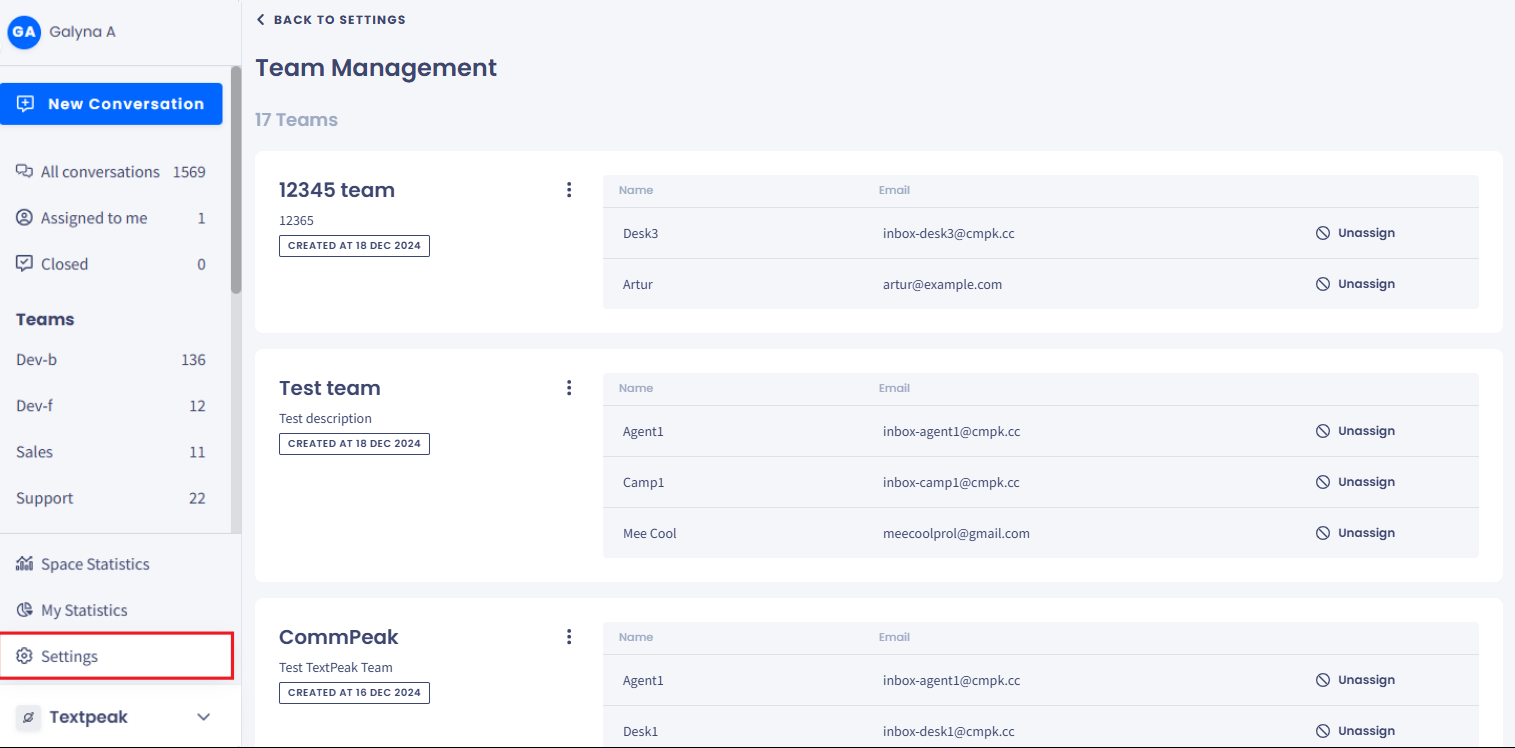
Task: Click the unassign icon for Artur
Action: click(1323, 284)
